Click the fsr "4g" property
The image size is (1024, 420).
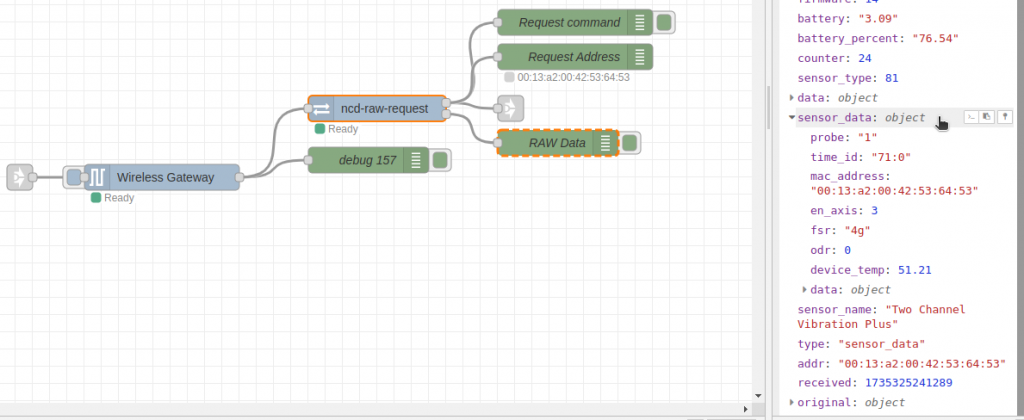(840, 231)
